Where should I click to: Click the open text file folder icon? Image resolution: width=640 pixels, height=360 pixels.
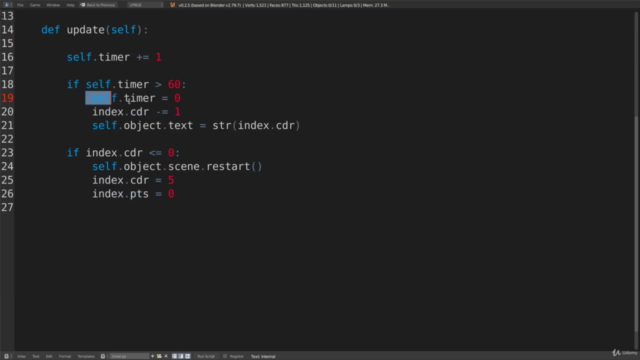(x=159, y=356)
